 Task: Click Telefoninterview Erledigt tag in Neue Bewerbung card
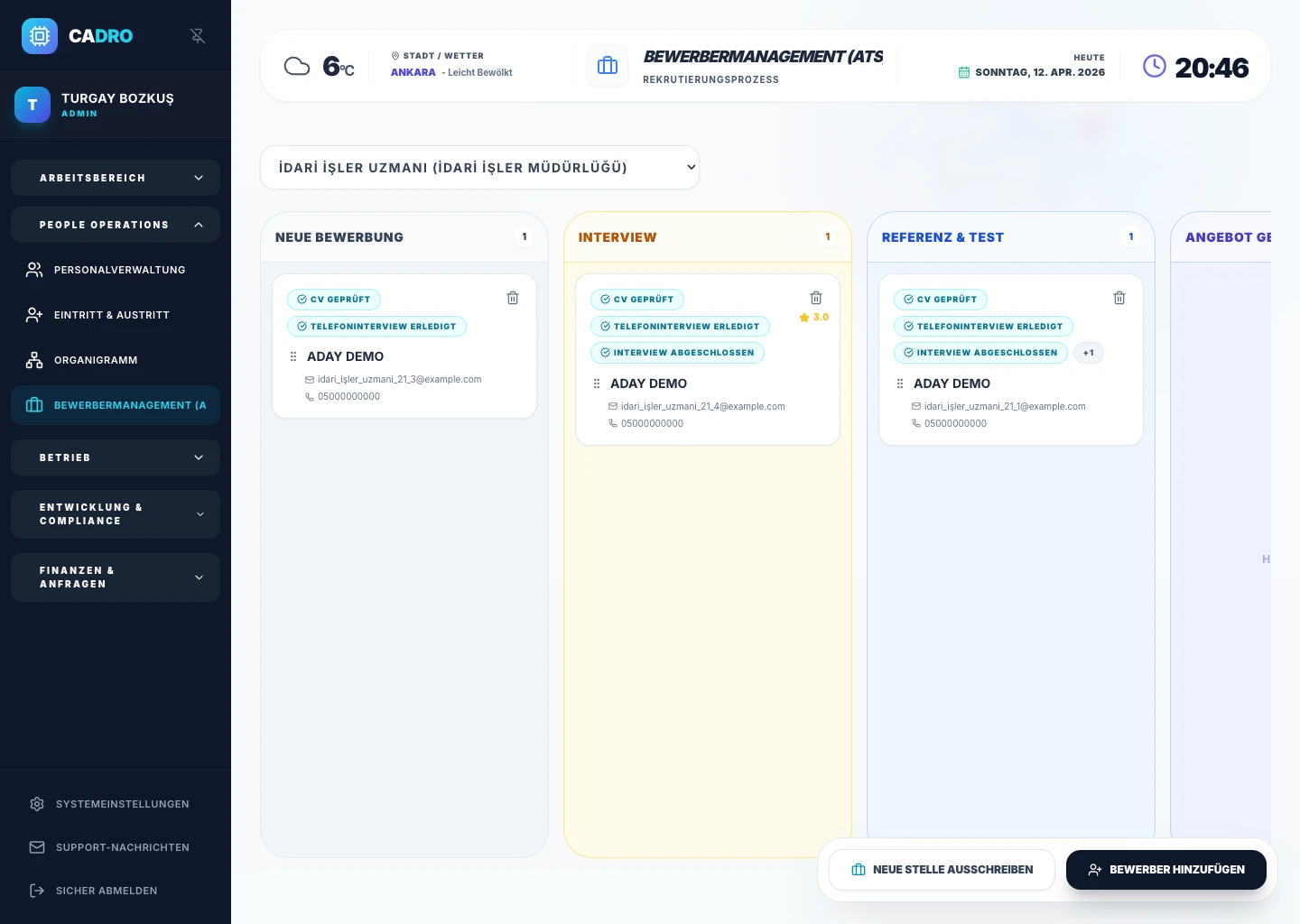[x=376, y=327]
